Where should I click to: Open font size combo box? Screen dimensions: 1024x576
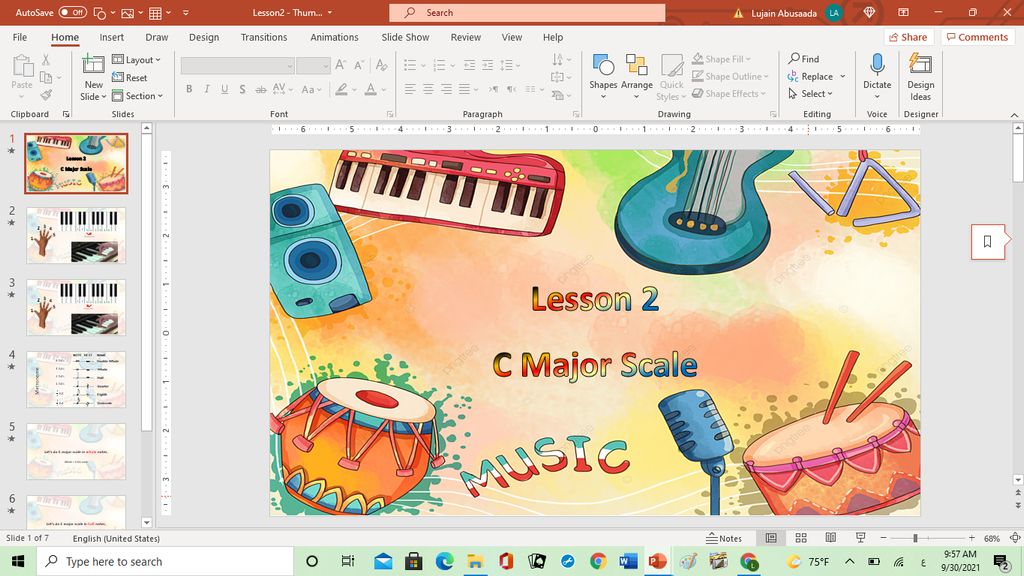tap(313, 65)
